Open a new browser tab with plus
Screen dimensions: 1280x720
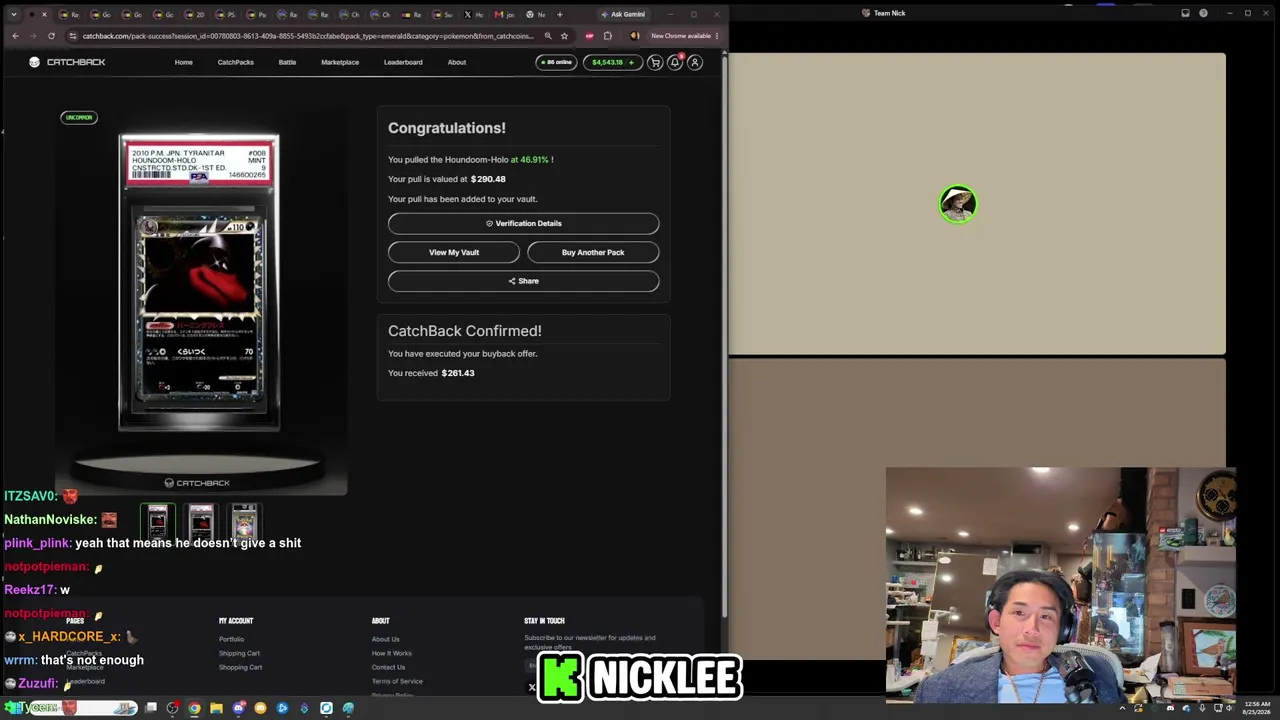point(559,14)
